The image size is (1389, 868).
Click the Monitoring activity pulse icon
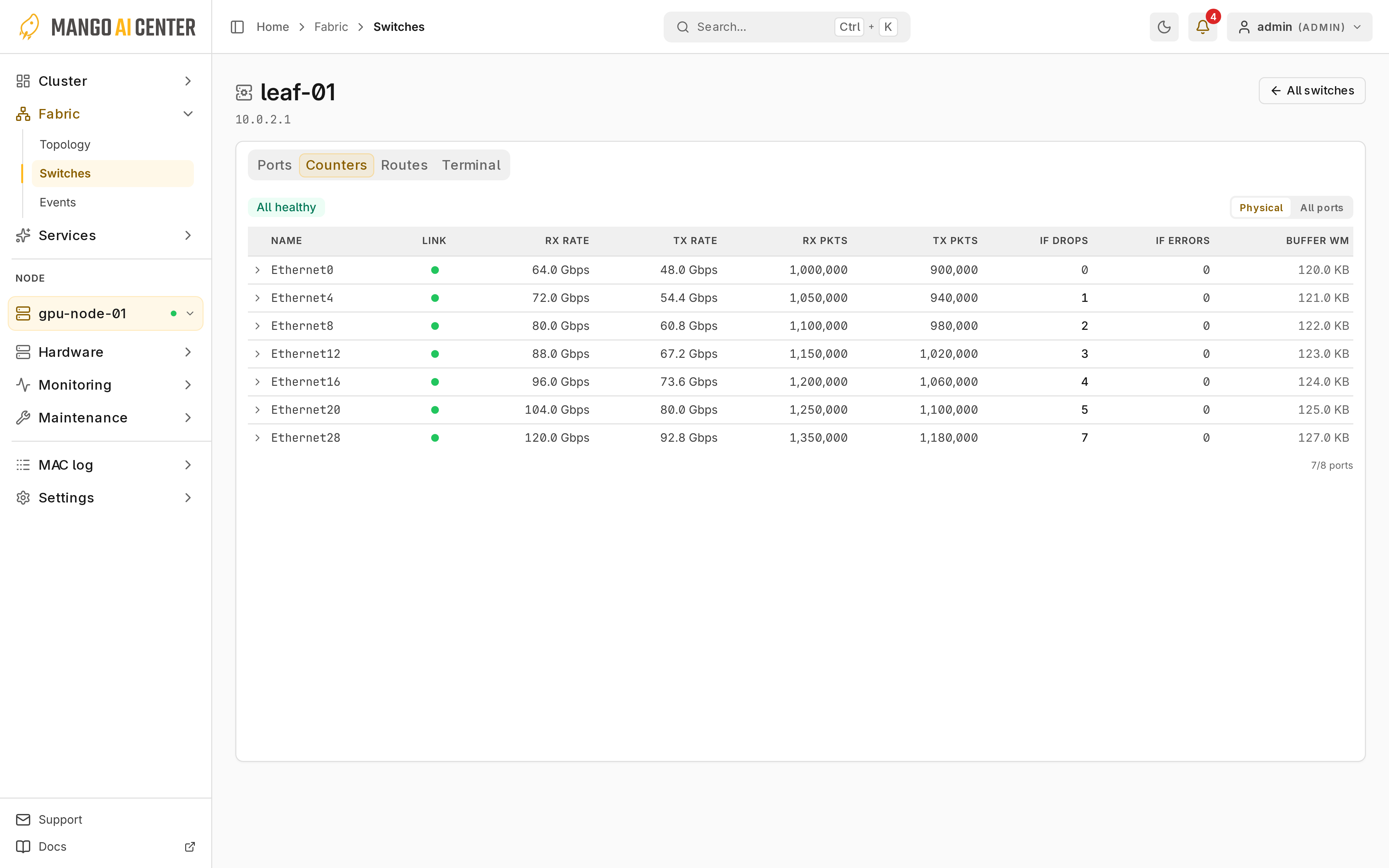point(23,384)
